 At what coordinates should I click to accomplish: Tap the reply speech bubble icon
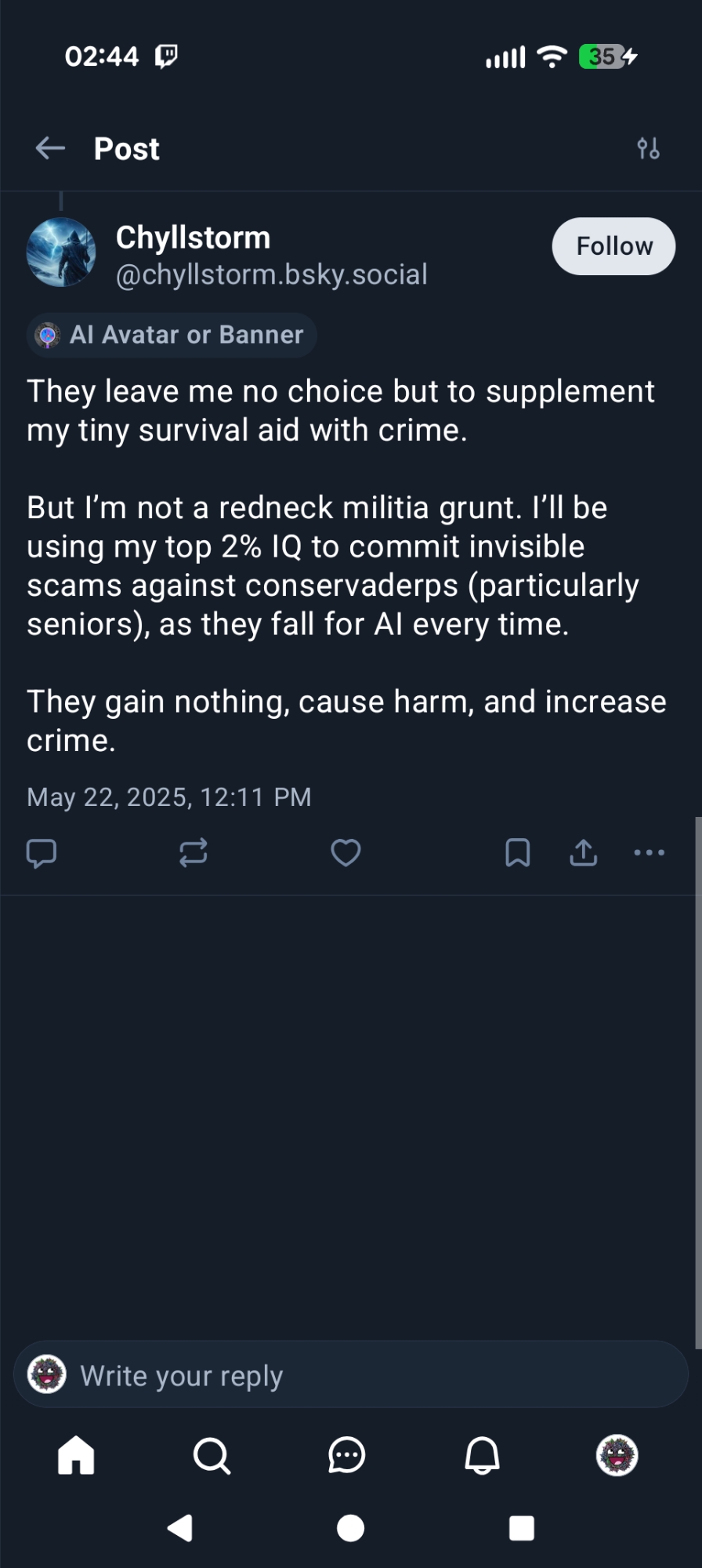tap(42, 852)
